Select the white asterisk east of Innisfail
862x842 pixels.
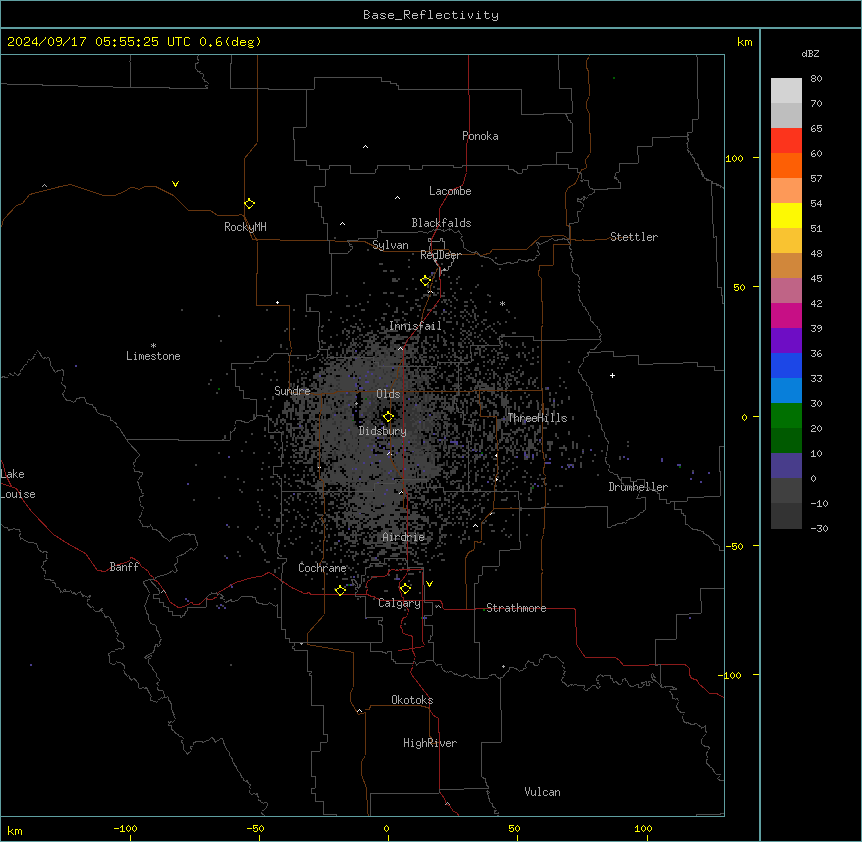point(502,303)
